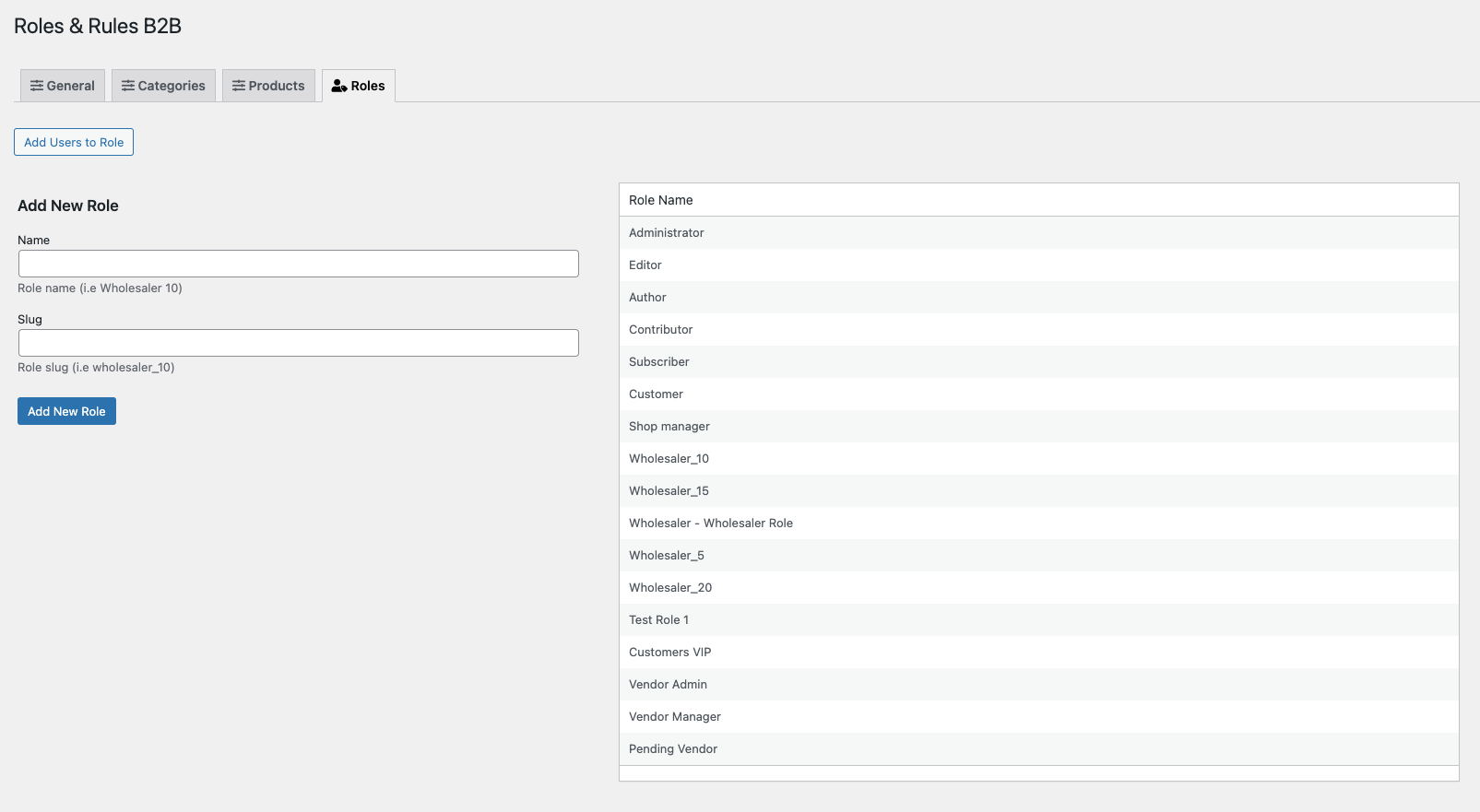Select the Shop manager role row
This screenshot has height=812, width=1480.
coord(1039,426)
